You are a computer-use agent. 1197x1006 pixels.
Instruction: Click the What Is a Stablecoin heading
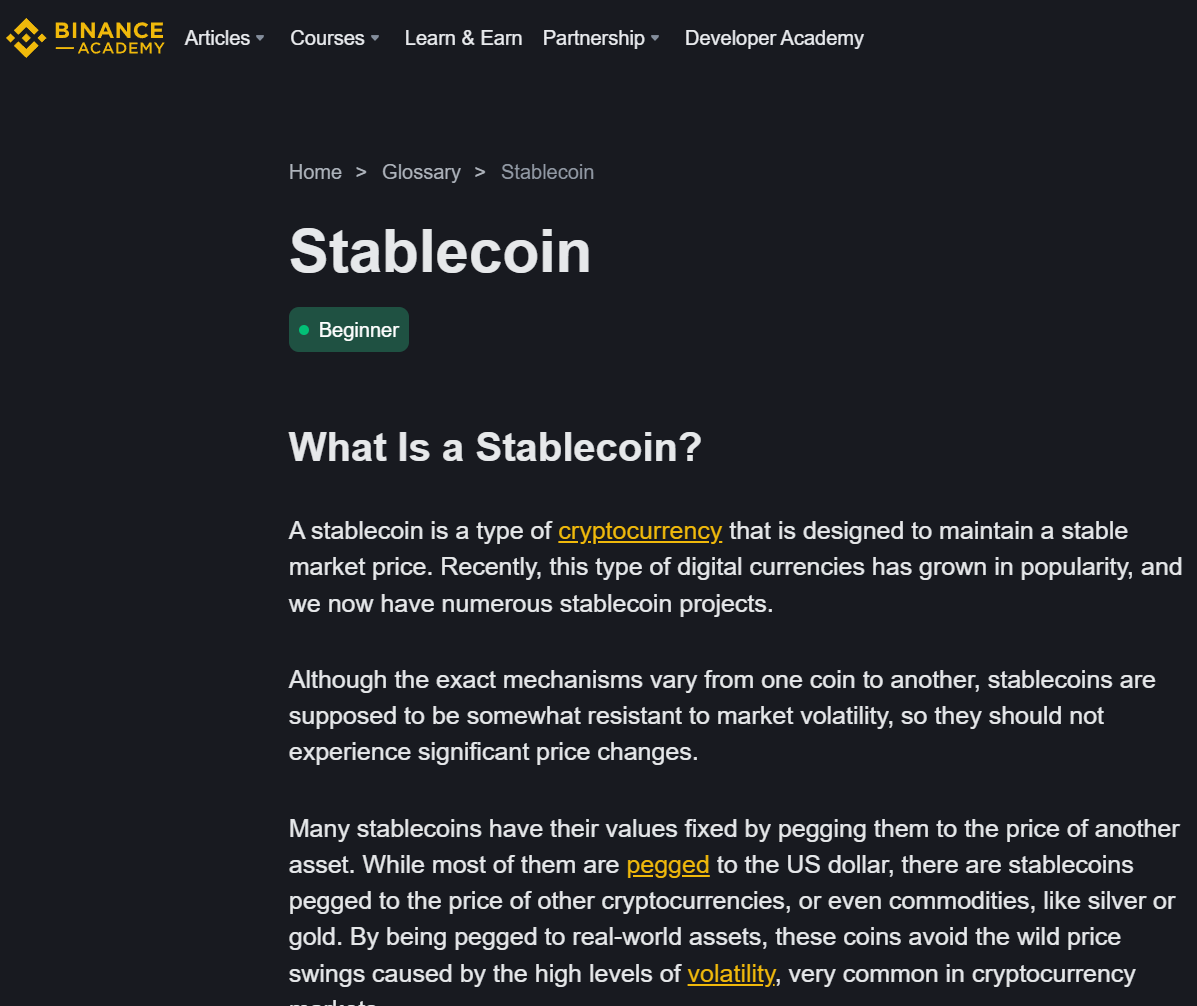[x=495, y=447]
